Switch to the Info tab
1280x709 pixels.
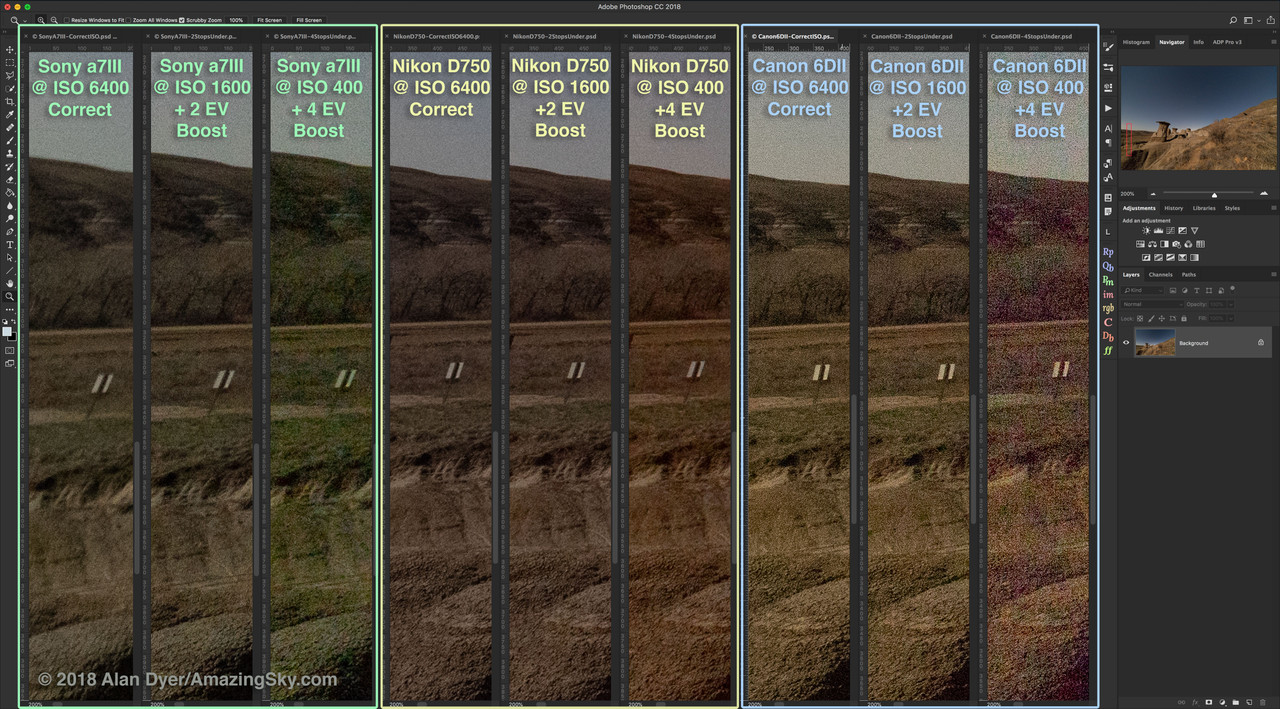(1198, 42)
